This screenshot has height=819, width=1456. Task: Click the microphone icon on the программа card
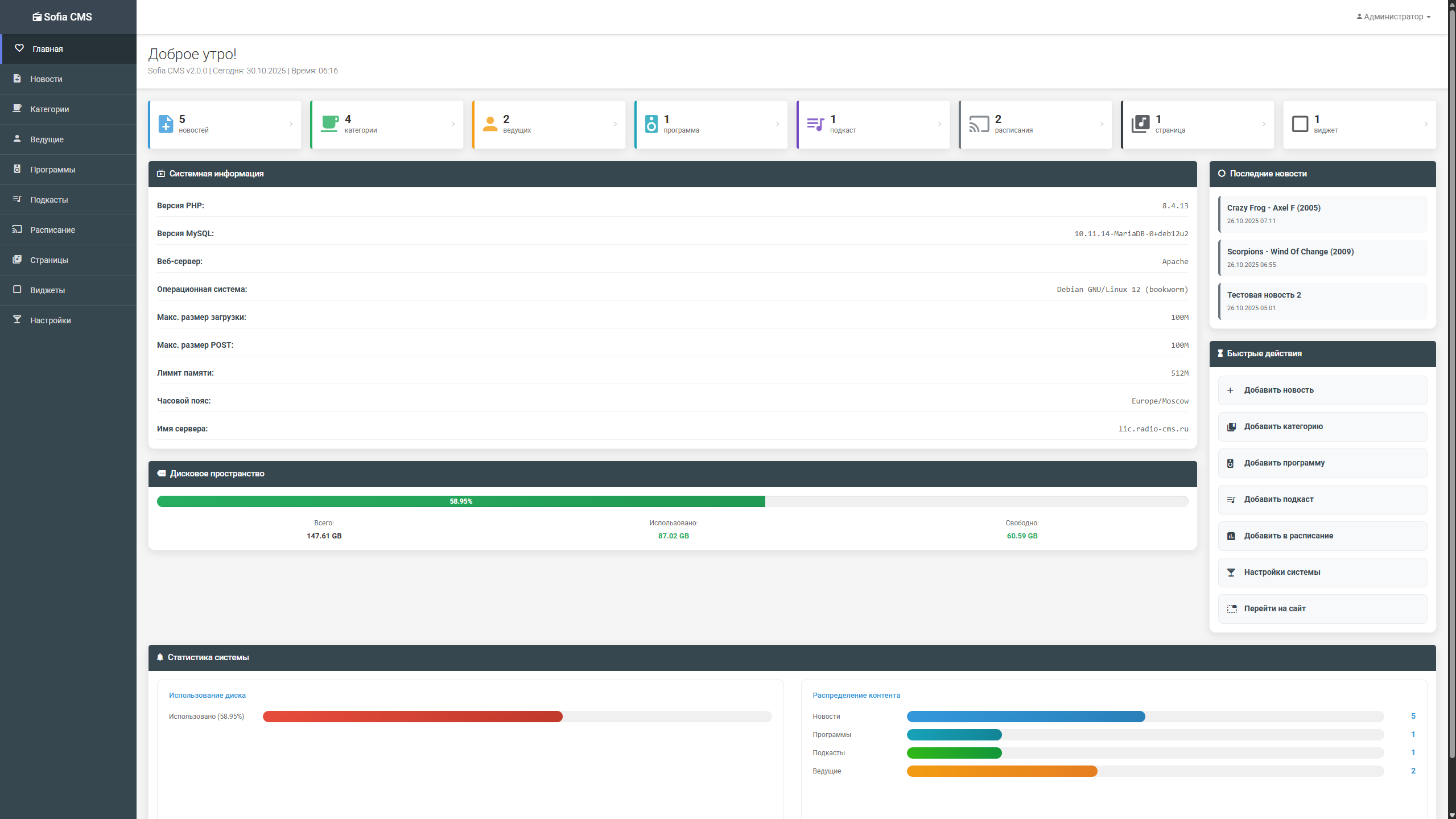click(x=652, y=124)
